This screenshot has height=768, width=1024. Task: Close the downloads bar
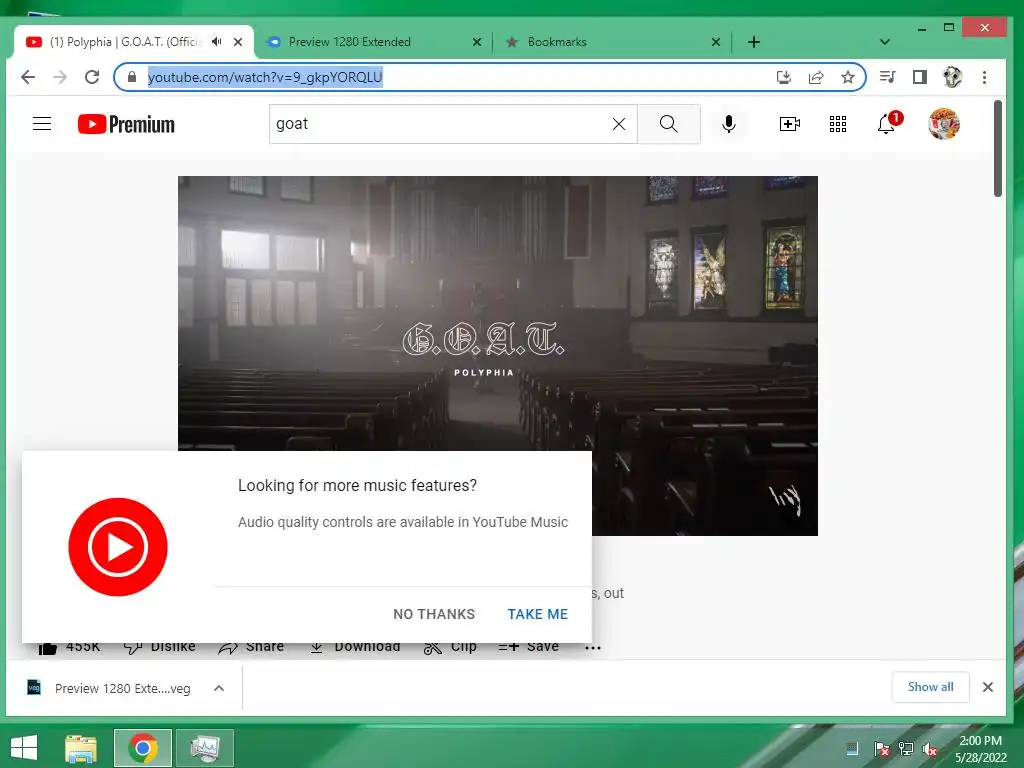click(987, 687)
